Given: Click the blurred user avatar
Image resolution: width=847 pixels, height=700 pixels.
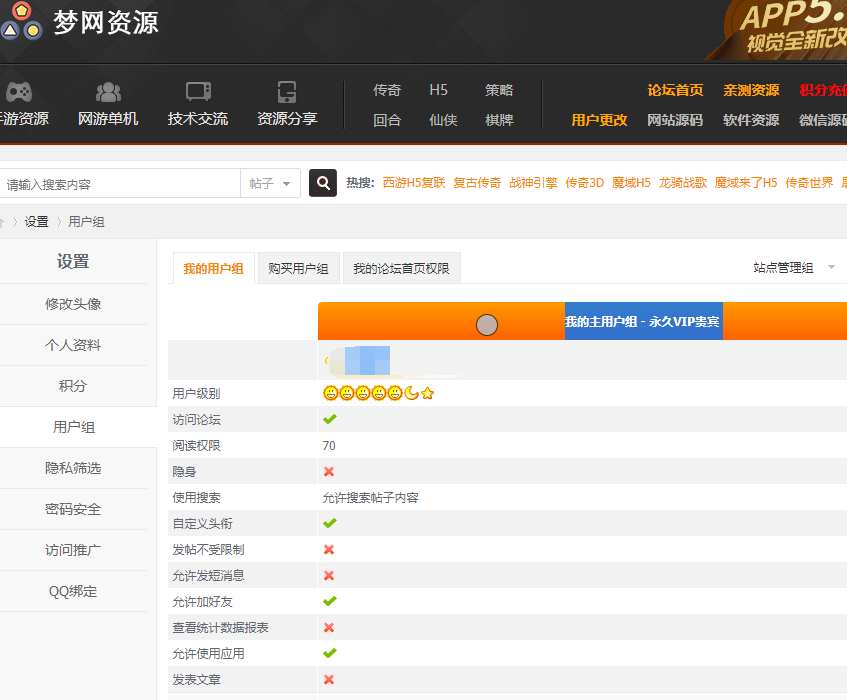Looking at the screenshot, I should (359, 360).
